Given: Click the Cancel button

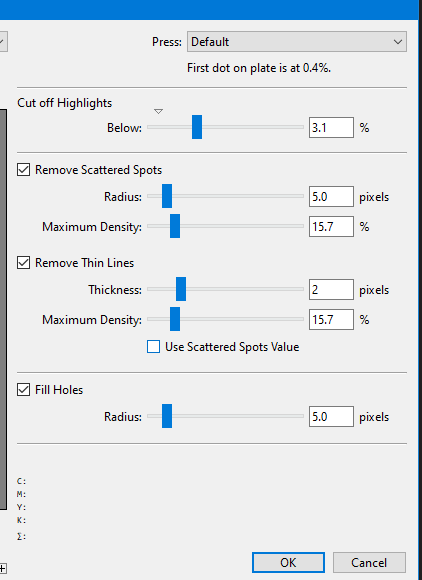Looking at the screenshot, I should pyautogui.click(x=369, y=563).
